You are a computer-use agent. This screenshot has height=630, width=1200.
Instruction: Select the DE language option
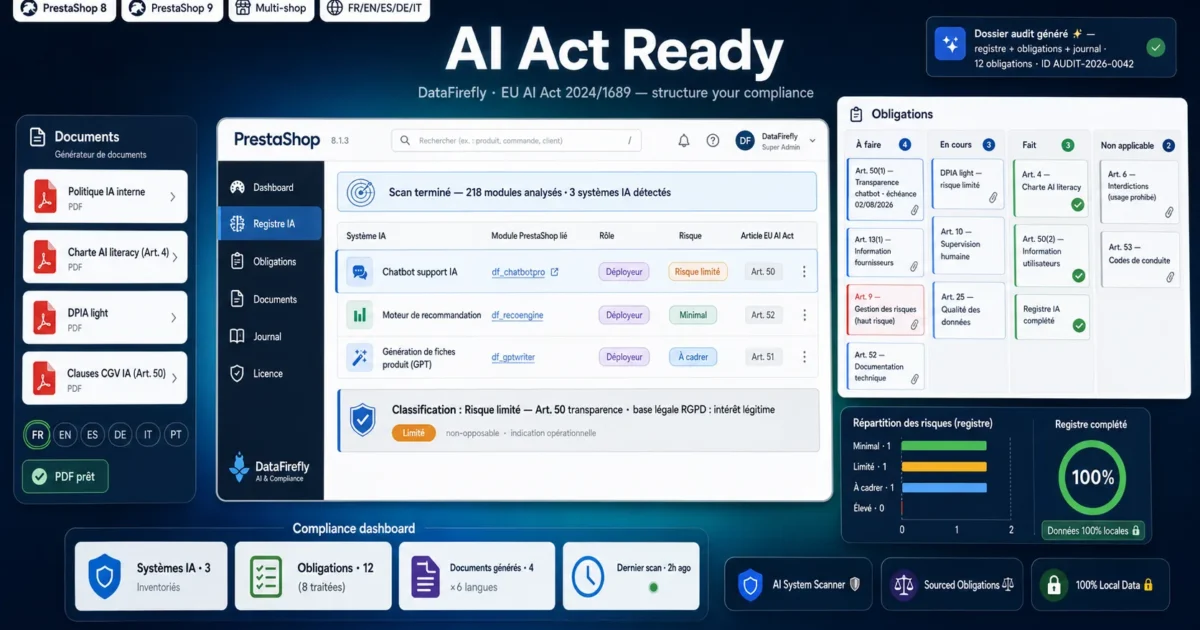pos(121,435)
